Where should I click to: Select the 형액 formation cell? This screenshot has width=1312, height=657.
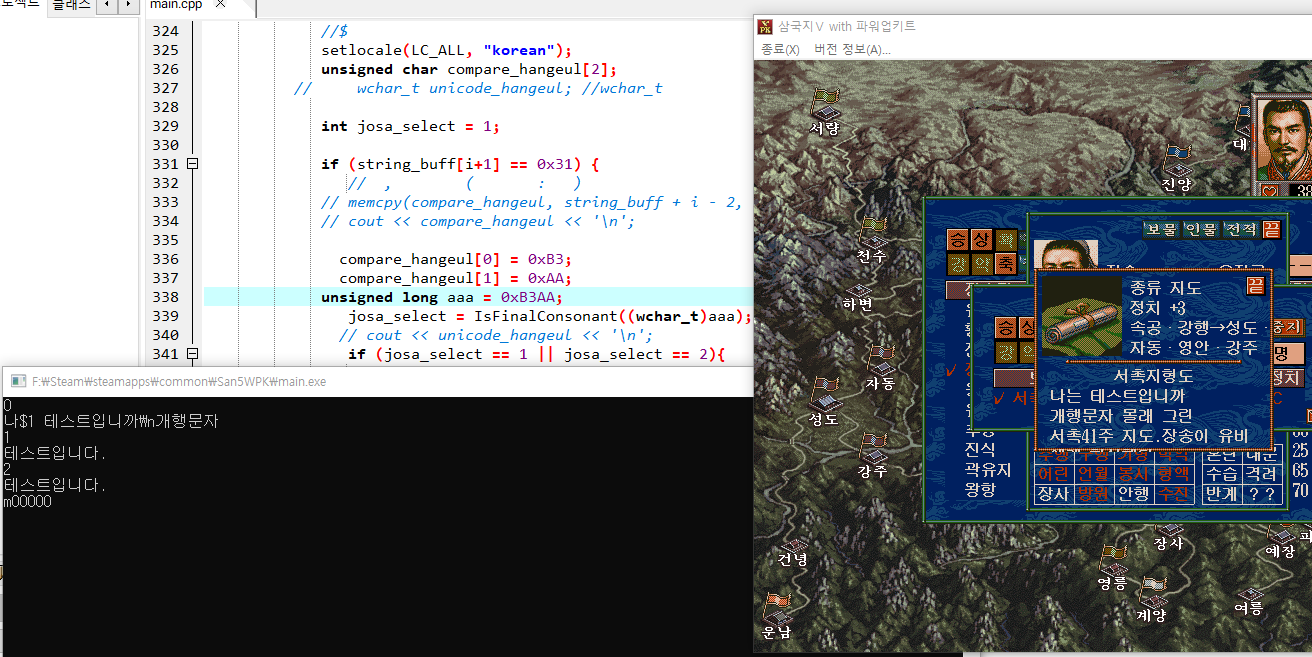(x=1173, y=474)
